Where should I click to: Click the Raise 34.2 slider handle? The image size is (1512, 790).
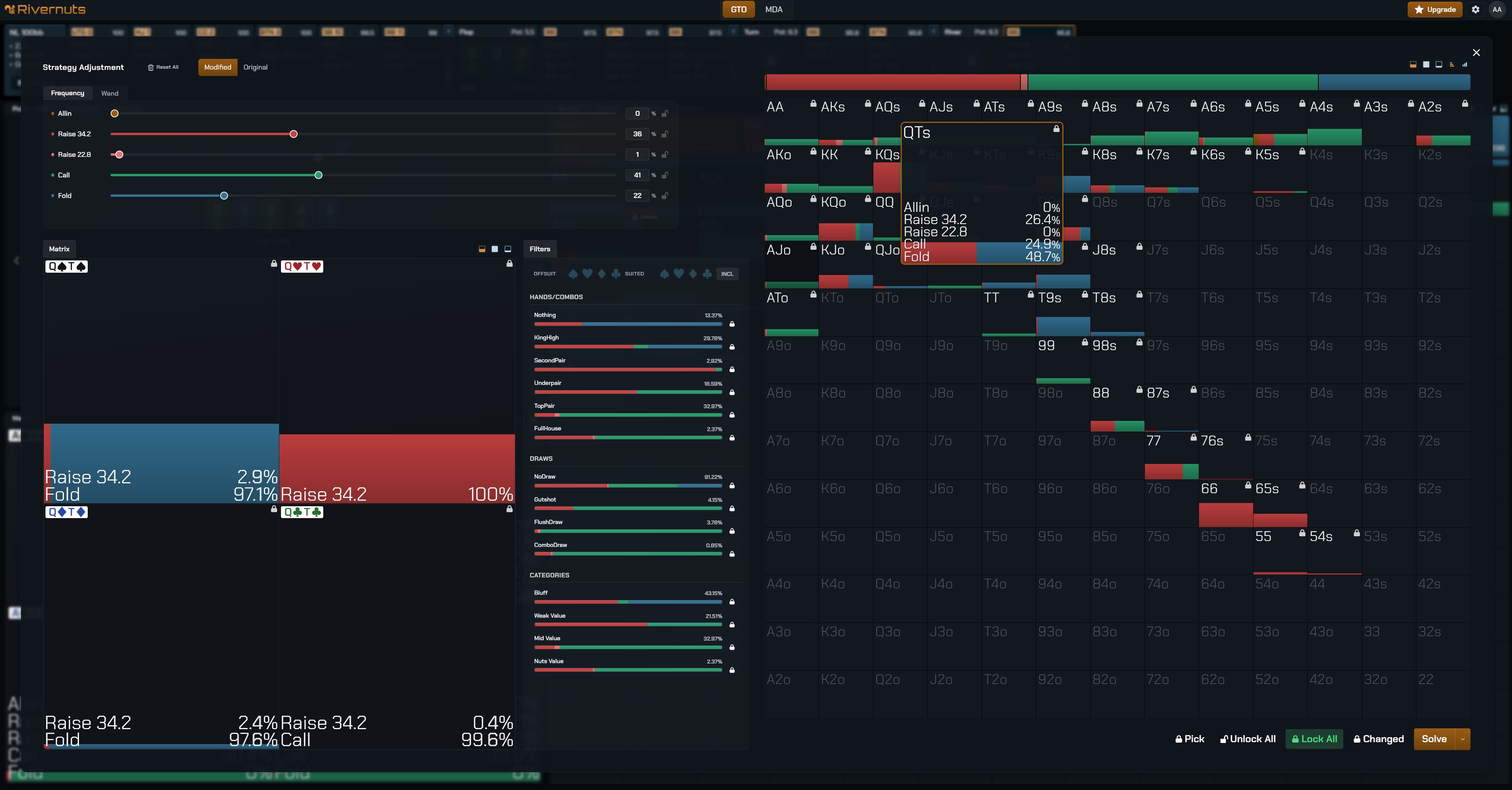tap(294, 134)
